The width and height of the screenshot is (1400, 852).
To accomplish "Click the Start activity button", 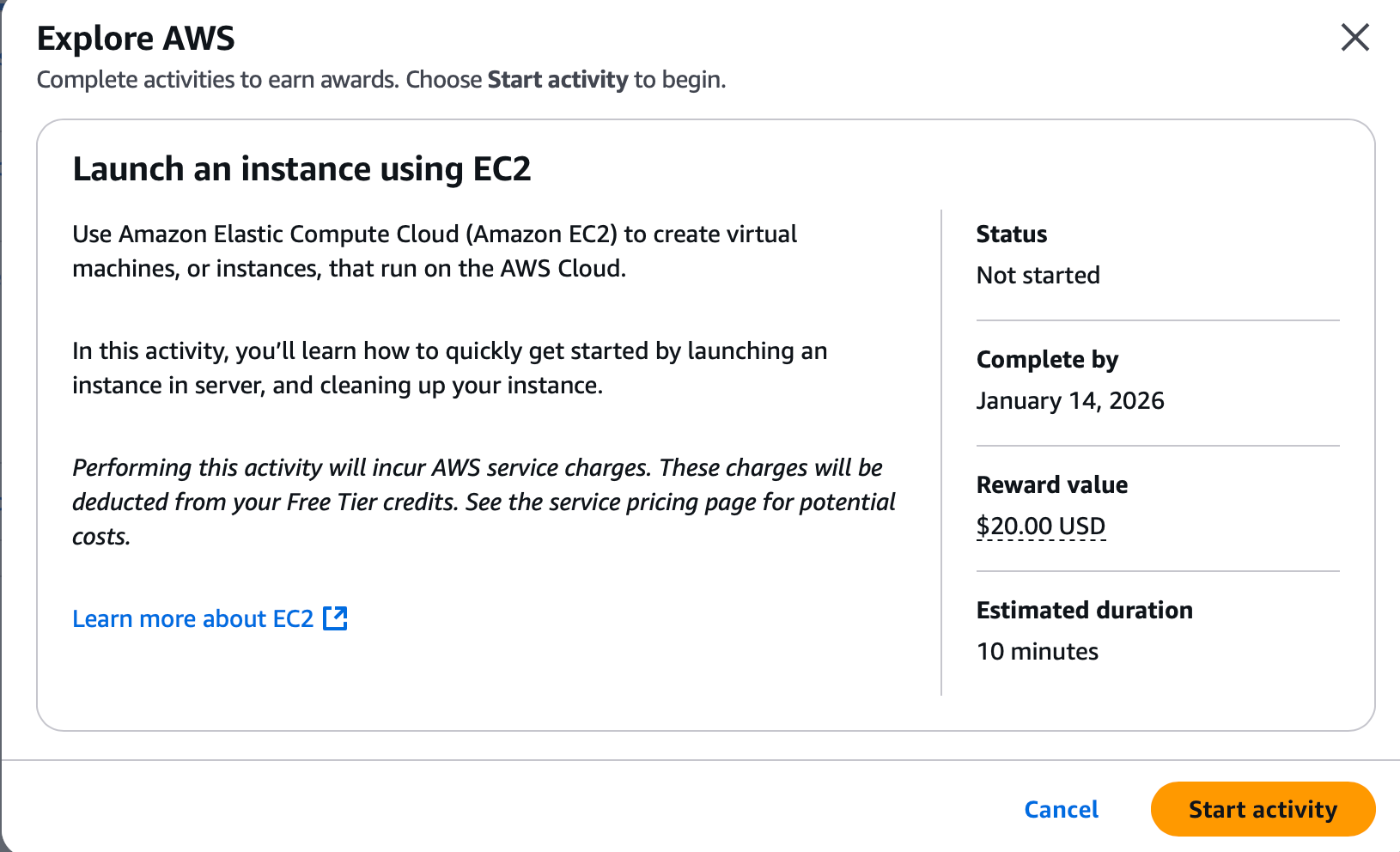I will pos(1262,809).
